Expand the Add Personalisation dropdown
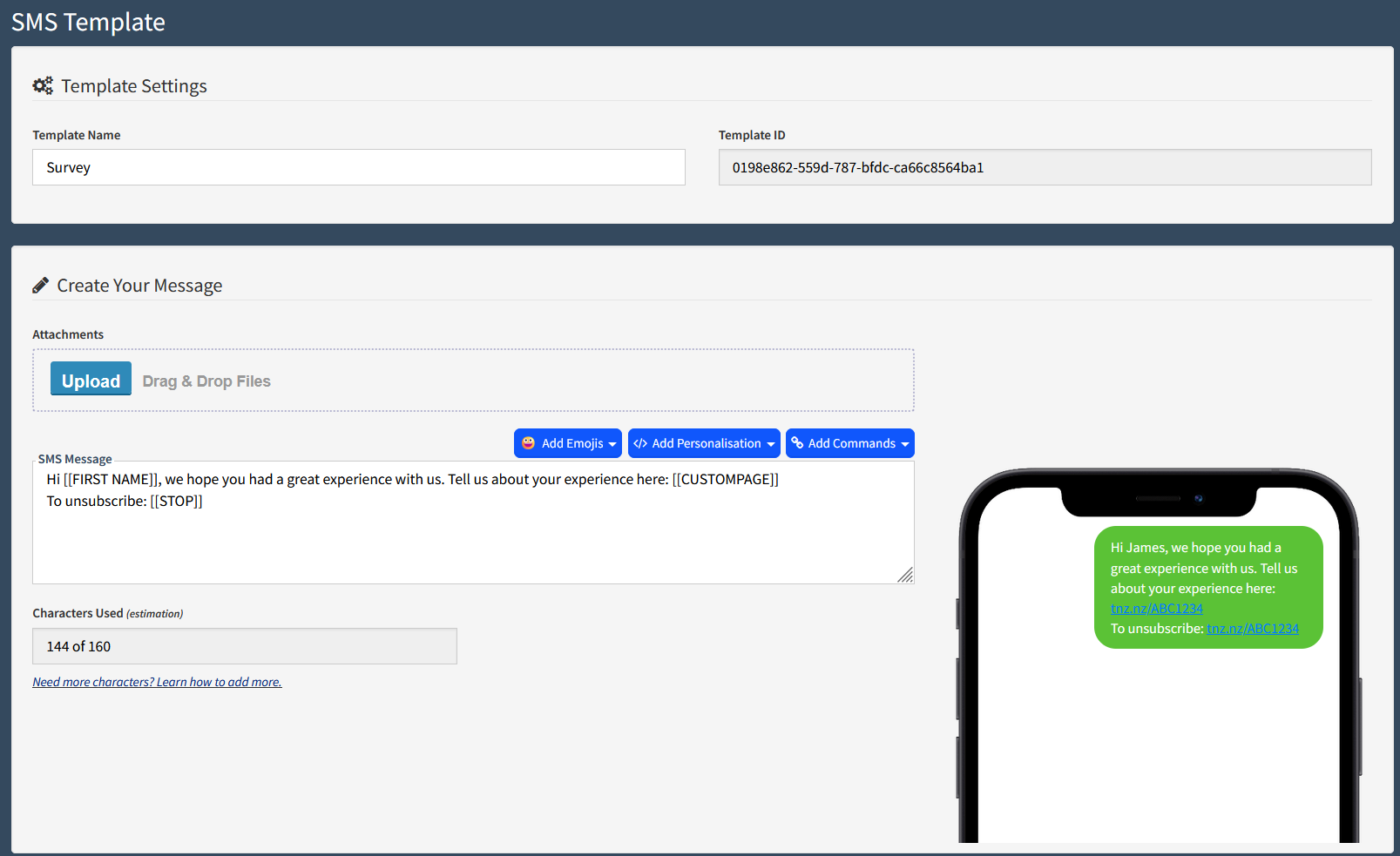The height and width of the screenshot is (856, 1400). point(704,443)
